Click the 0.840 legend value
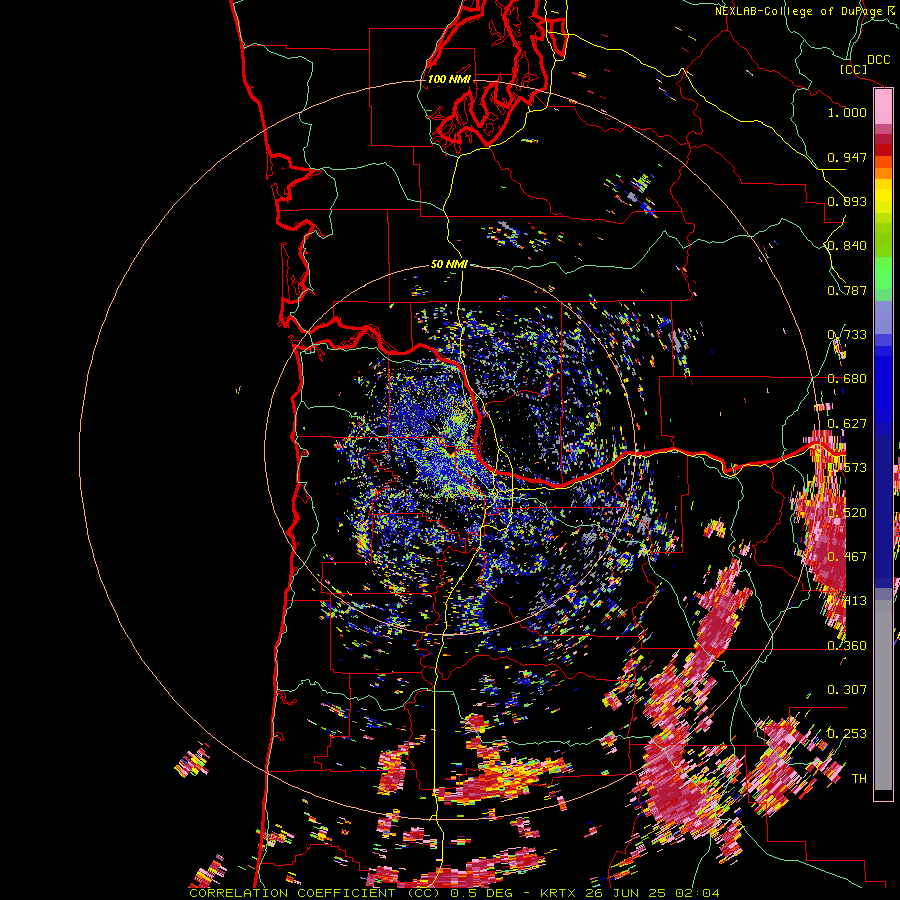The width and height of the screenshot is (900, 900). [847, 246]
